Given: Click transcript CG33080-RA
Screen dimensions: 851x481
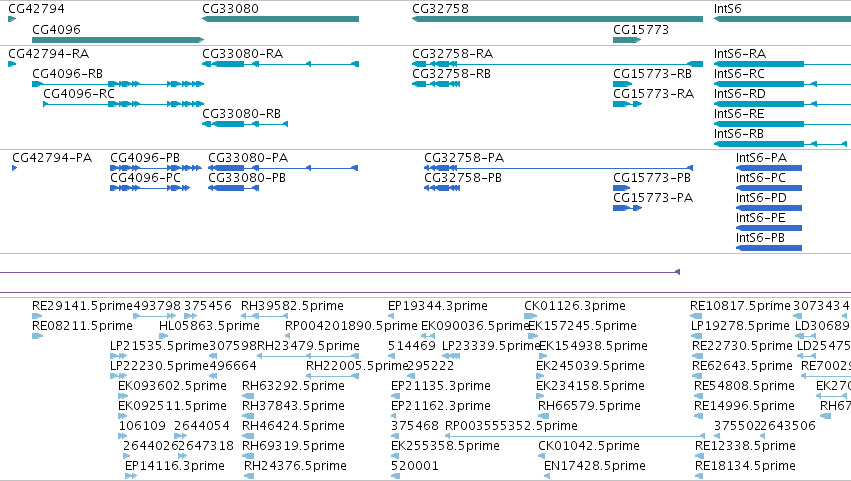Looking at the screenshot, I should (x=243, y=54).
